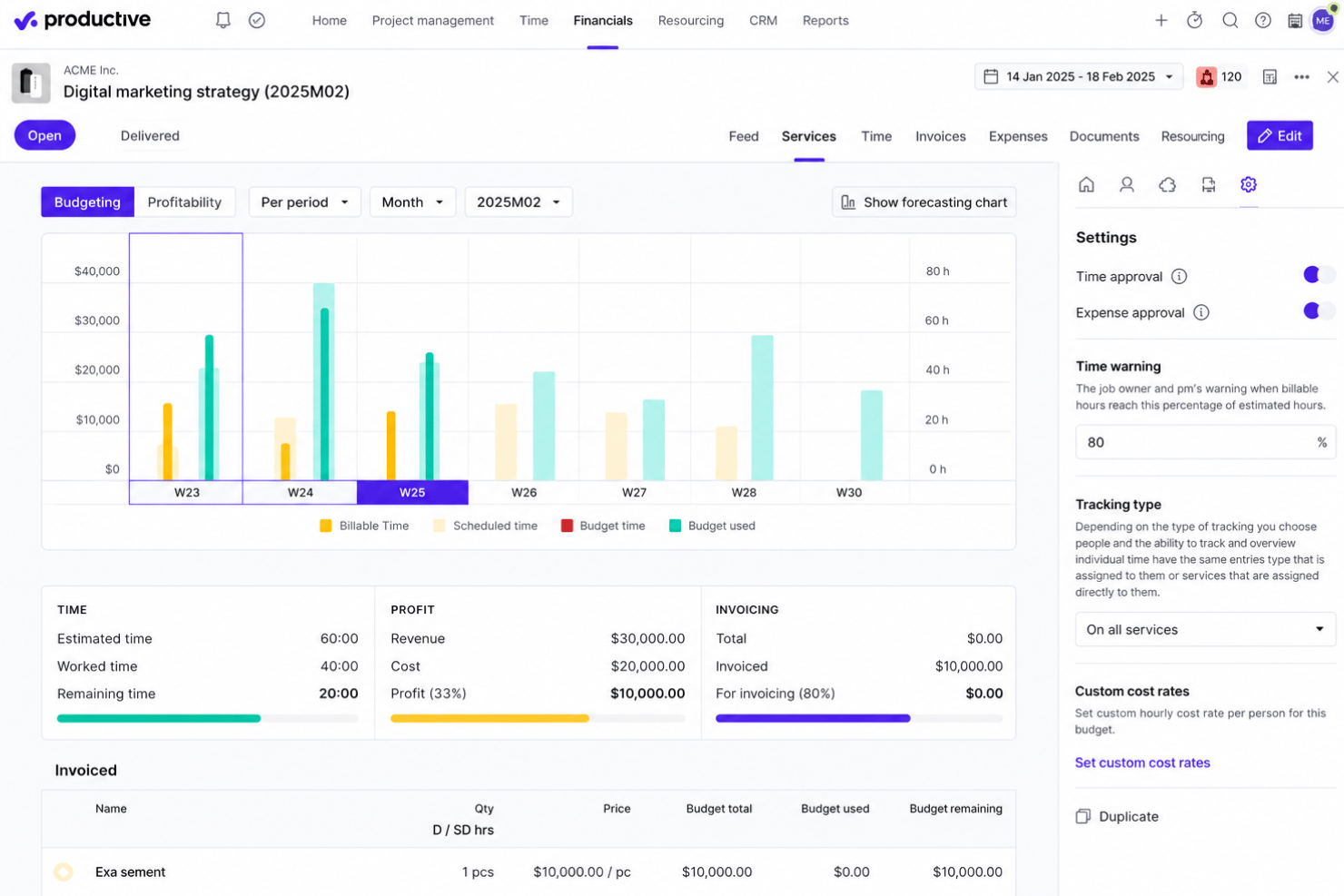
Task: Switch to the Expenses tab
Action: tap(1018, 136)
